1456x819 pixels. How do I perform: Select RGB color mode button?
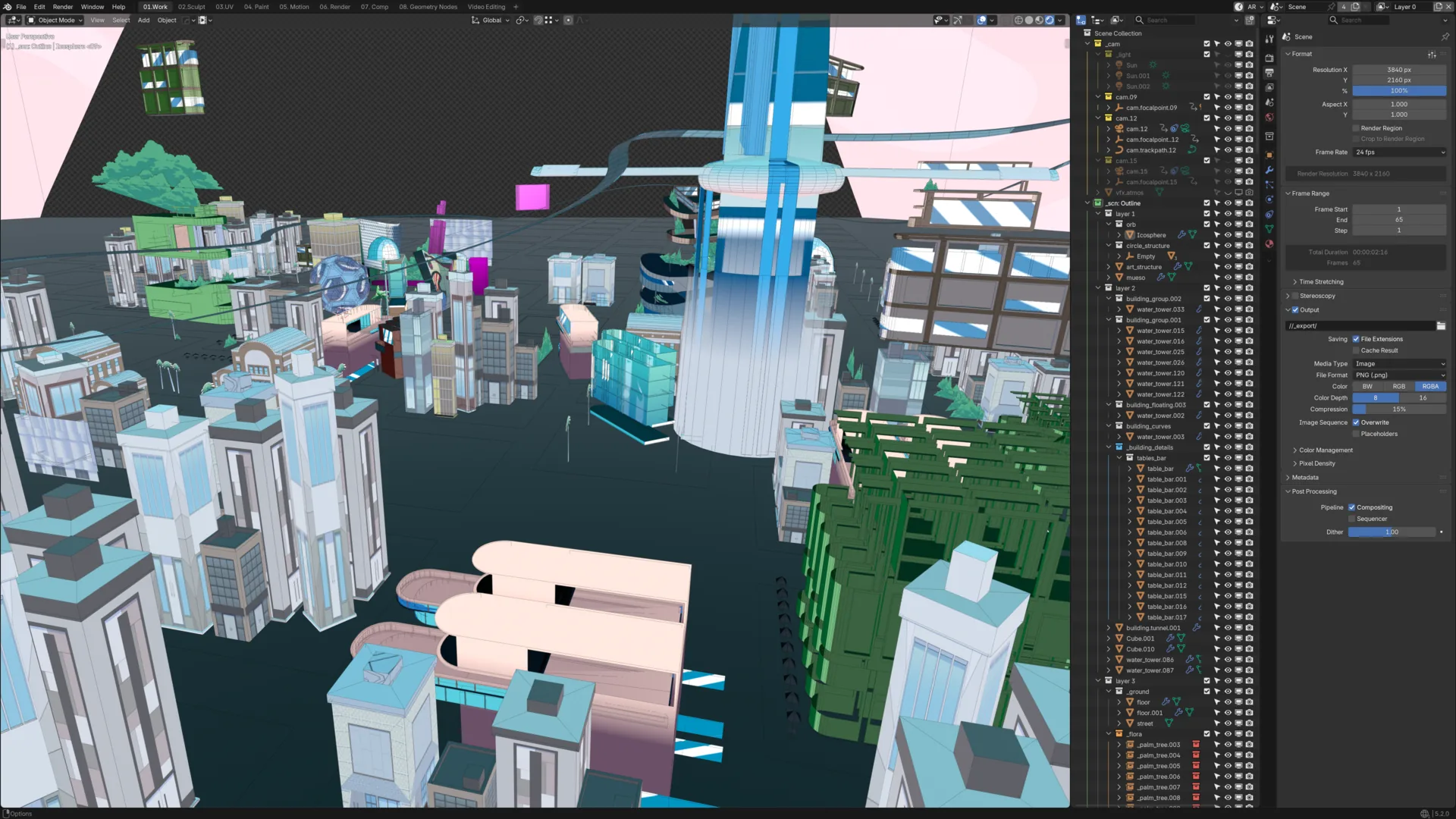coord(1398,387)
